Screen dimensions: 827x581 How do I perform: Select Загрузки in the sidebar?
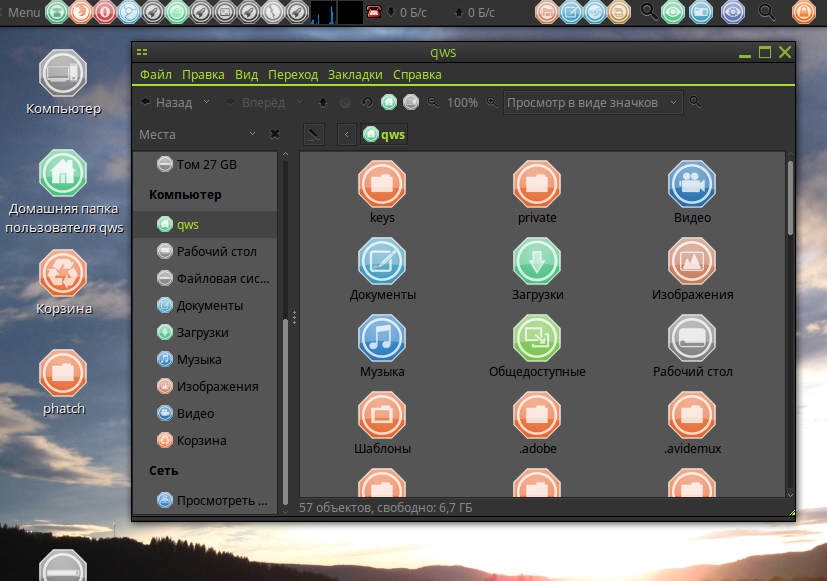pos(205,332)
